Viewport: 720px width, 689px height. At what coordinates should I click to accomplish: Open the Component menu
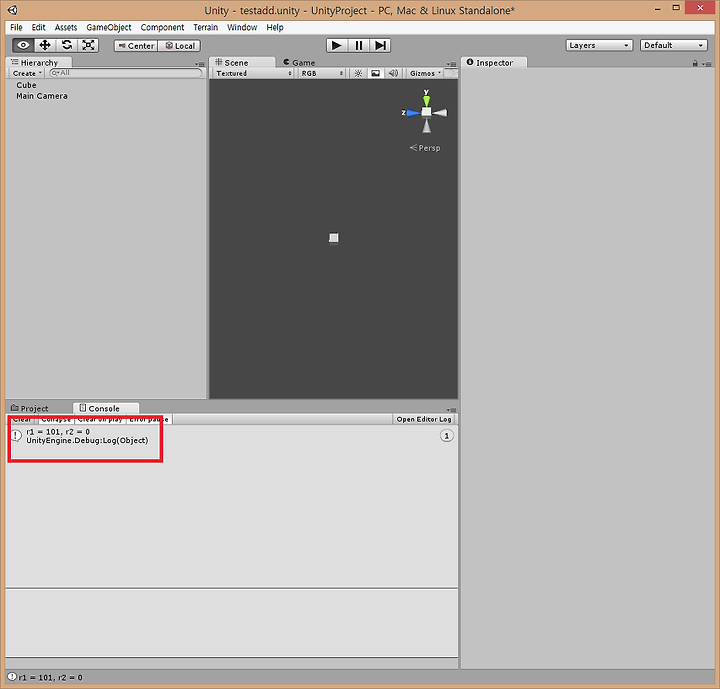(x=162, y=28)
